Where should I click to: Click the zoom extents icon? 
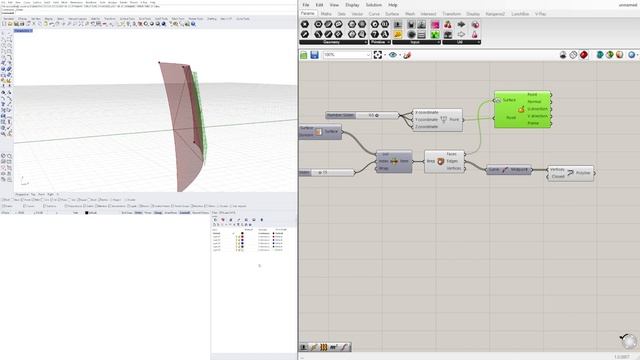click(x=378, y=55)
